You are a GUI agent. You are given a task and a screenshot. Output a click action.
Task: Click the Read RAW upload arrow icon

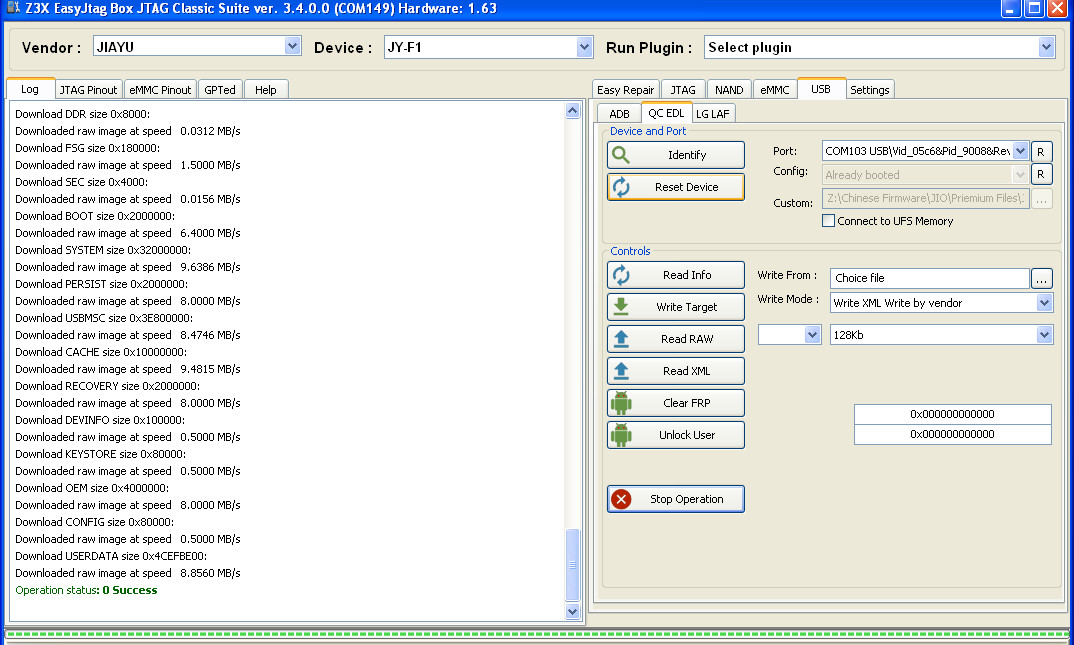pos(621,338)
